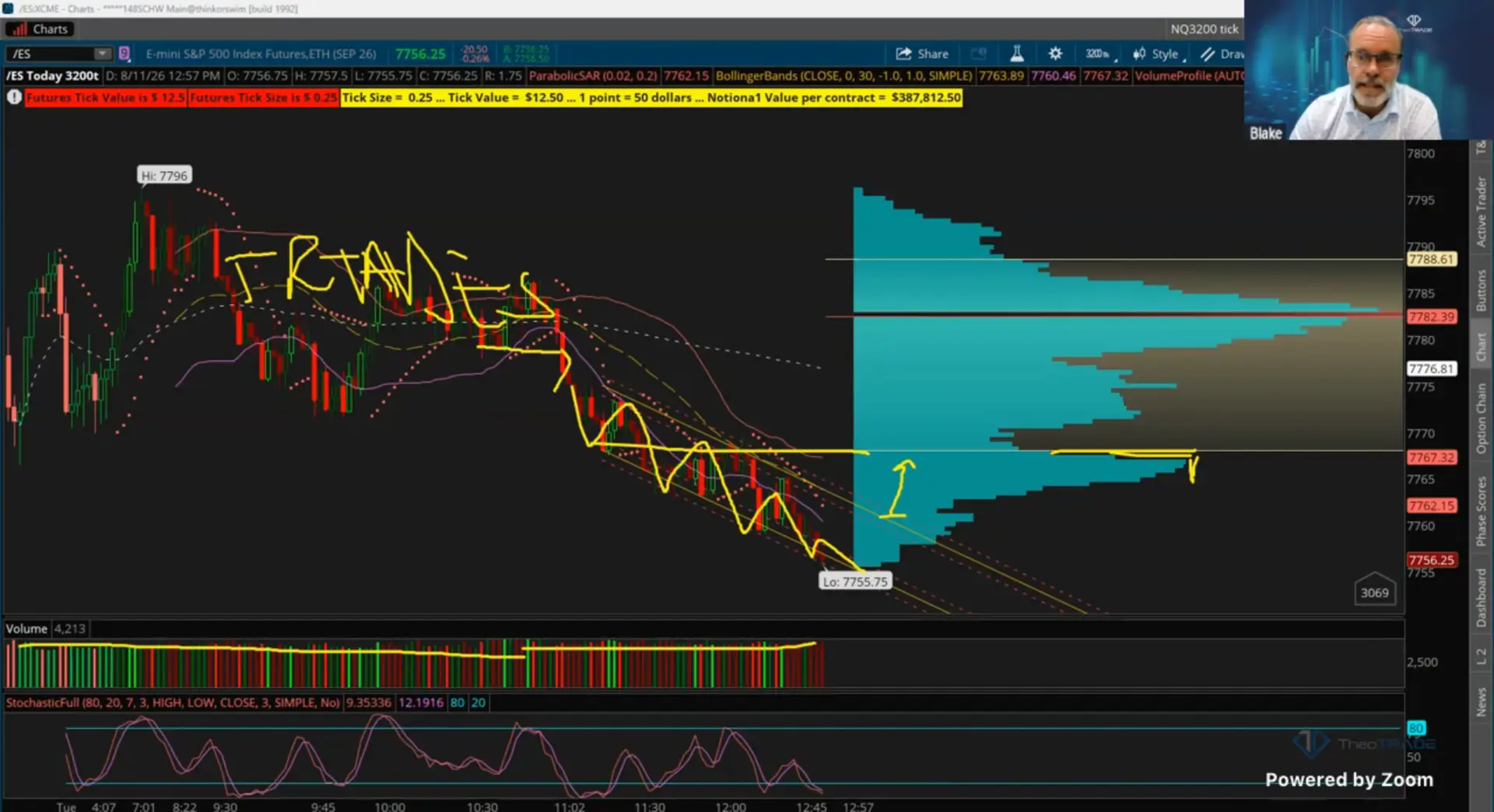Open the /ES symbol dropdown arrow

point(102,54)
